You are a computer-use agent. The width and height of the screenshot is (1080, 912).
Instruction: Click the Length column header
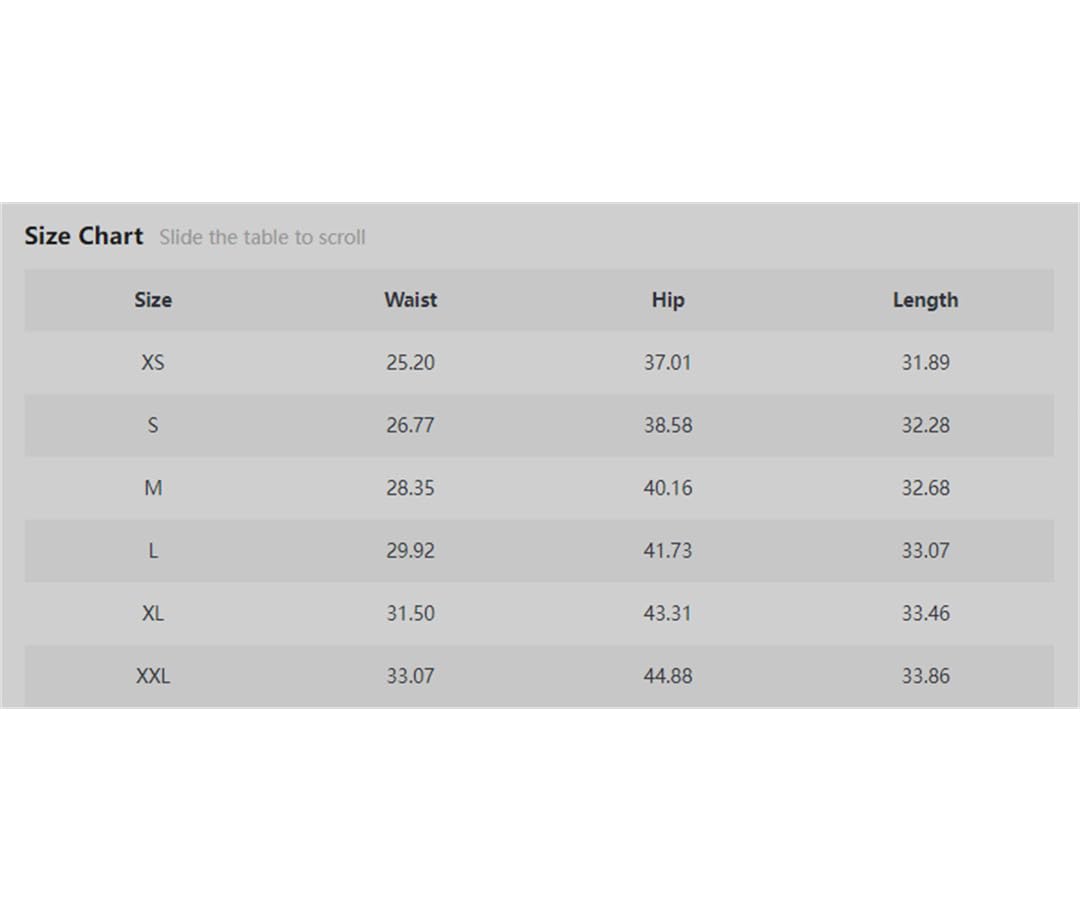926,300
